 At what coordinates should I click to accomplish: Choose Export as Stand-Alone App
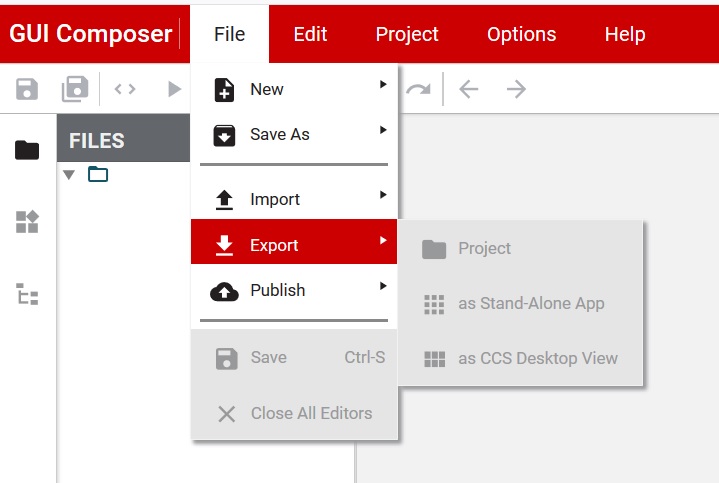(530, 303)
